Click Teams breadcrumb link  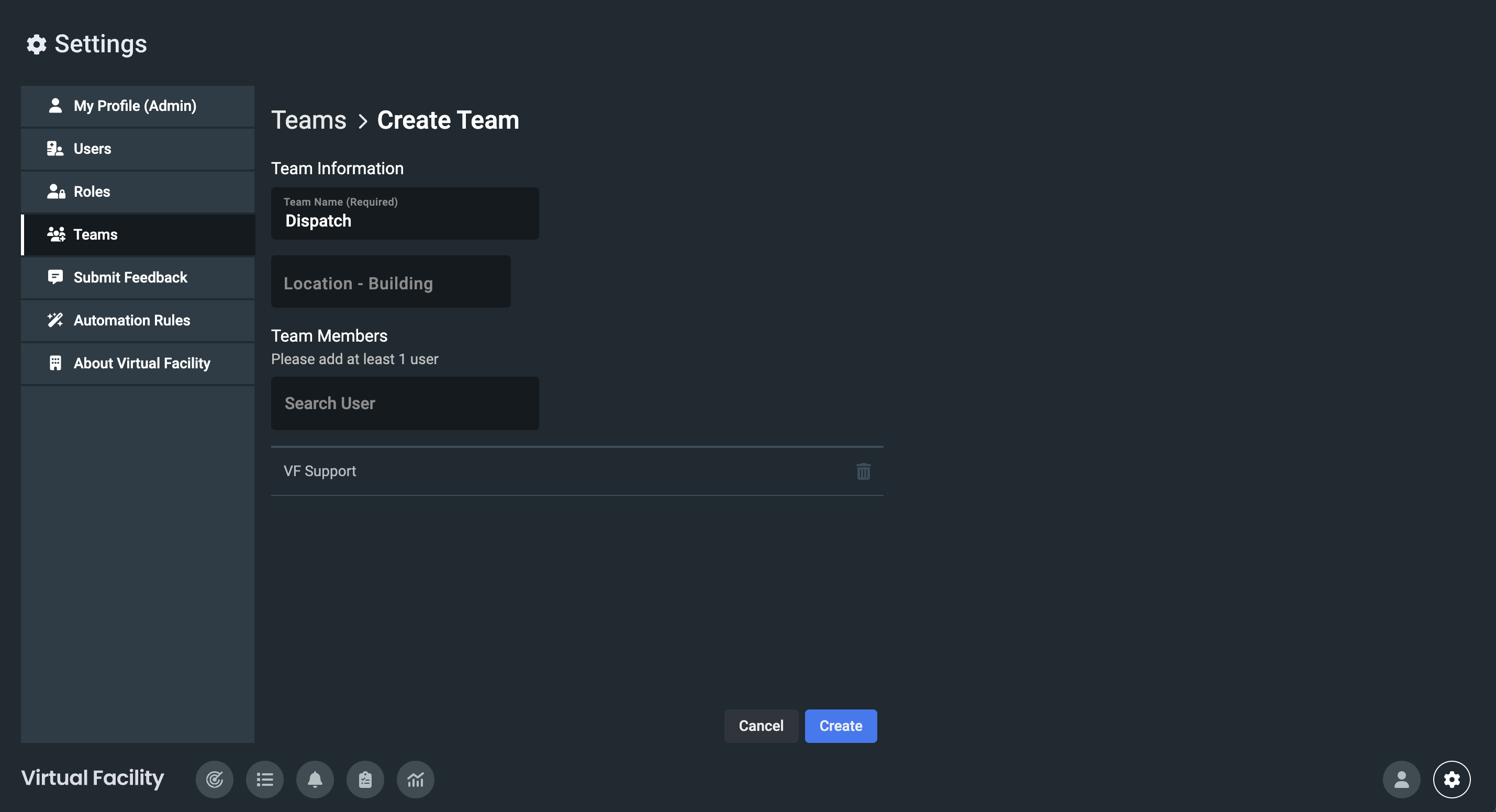[x=308, y=121]
